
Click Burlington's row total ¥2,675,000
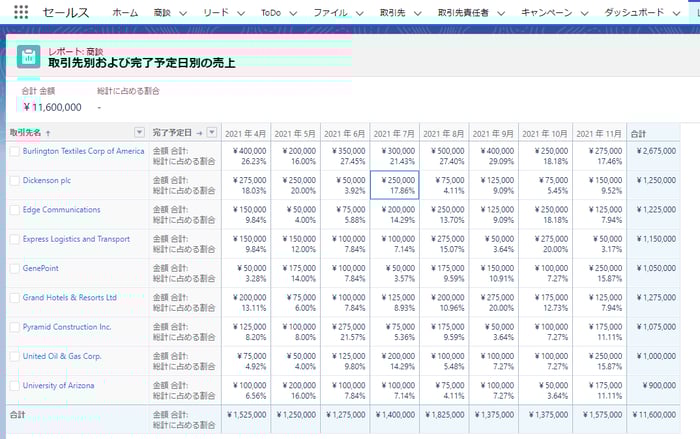point(656,151)
